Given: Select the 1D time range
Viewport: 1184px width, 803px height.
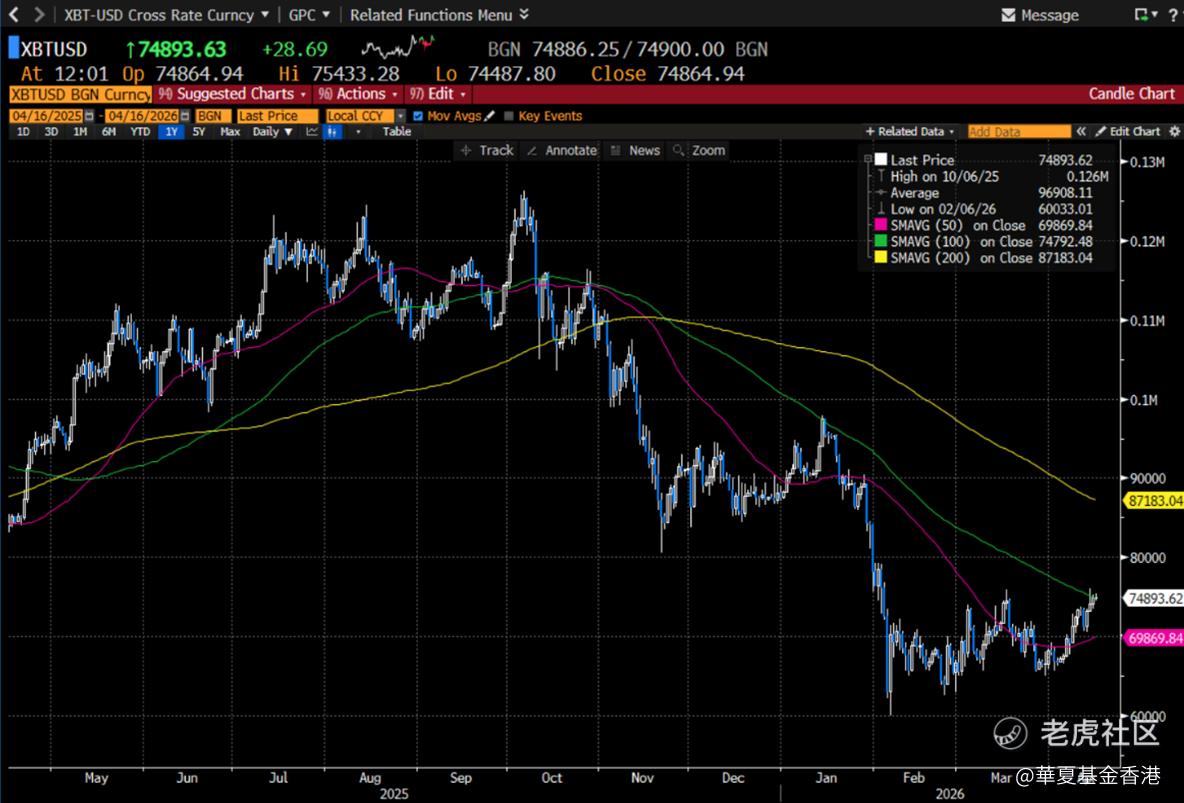Looking at the screenshot, I should point(23,131).
